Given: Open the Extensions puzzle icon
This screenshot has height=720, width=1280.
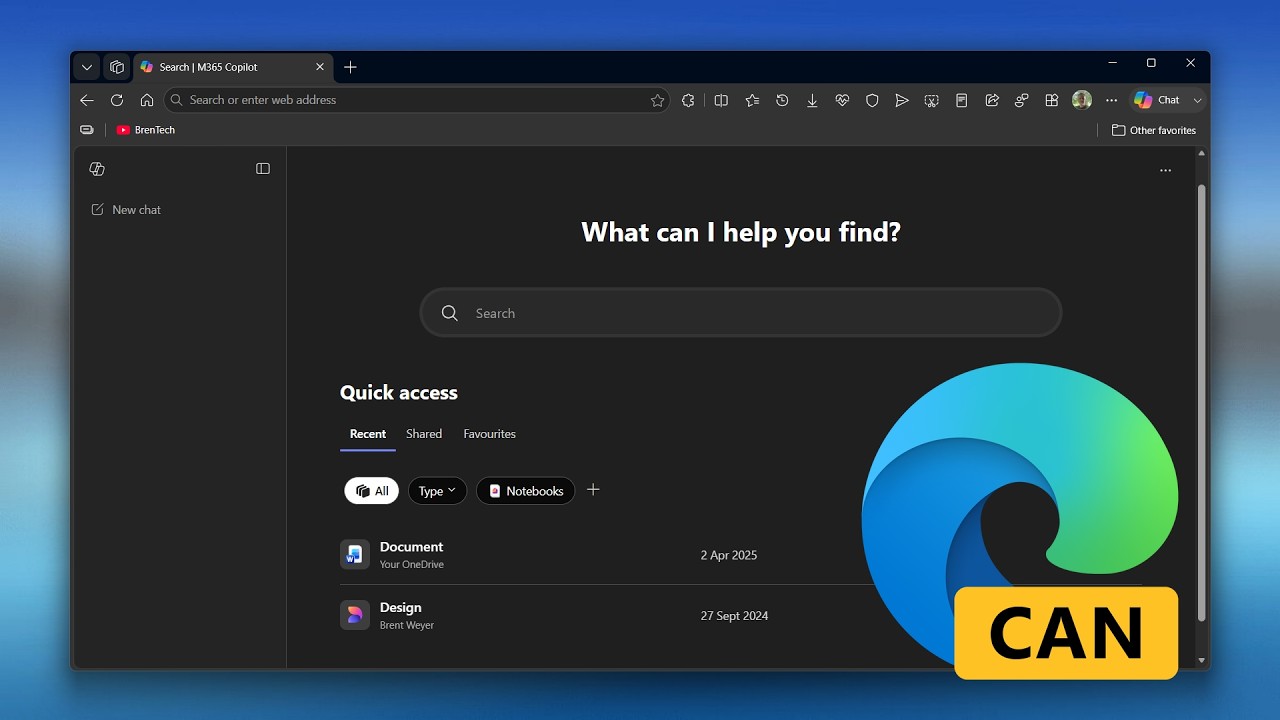Looking at the screenshot, I should (688, 100).
